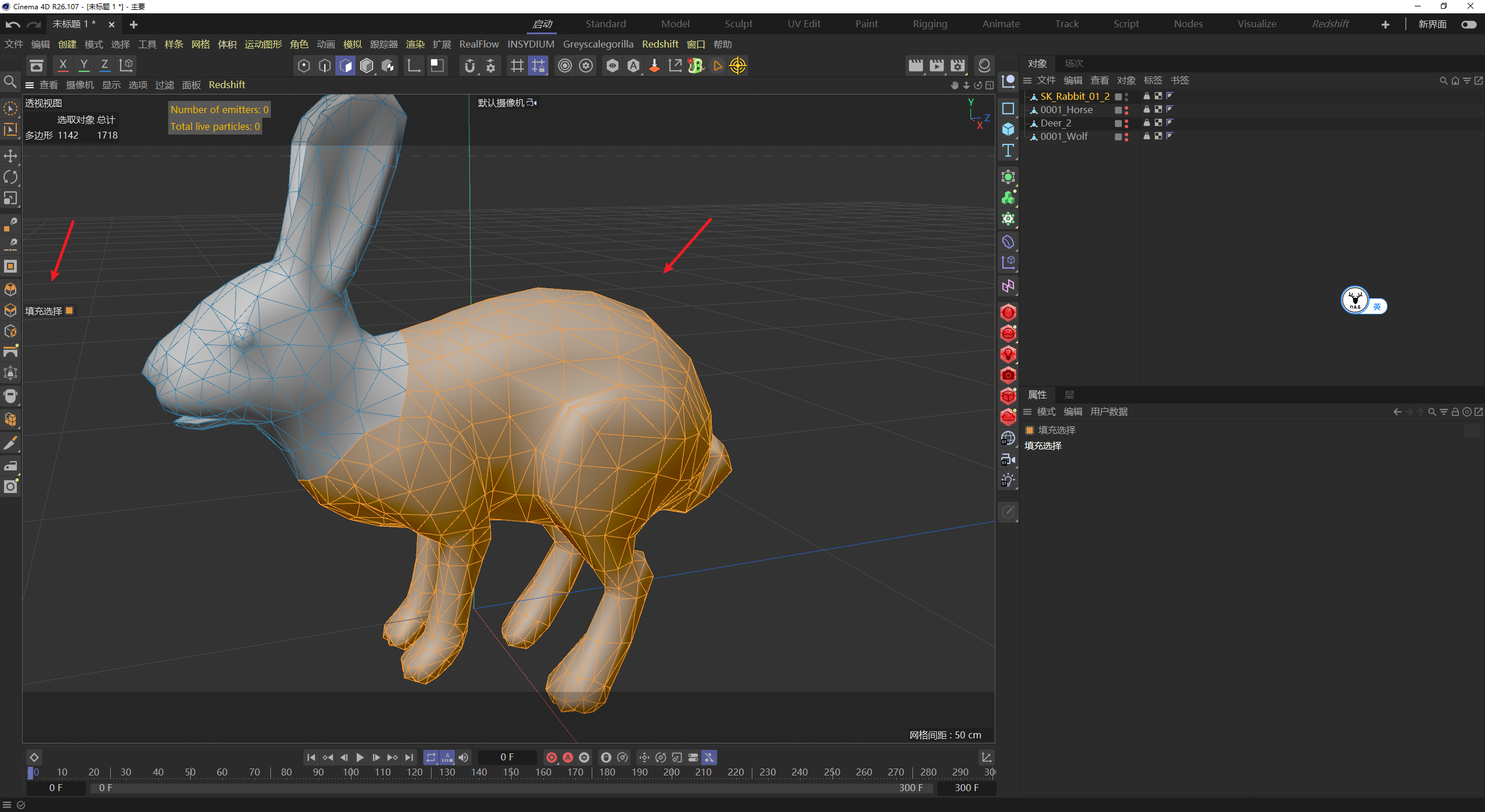Toggle Enable Snap magnet icon
Viewport: 1485px width, 812px height.
coord(470,66)
